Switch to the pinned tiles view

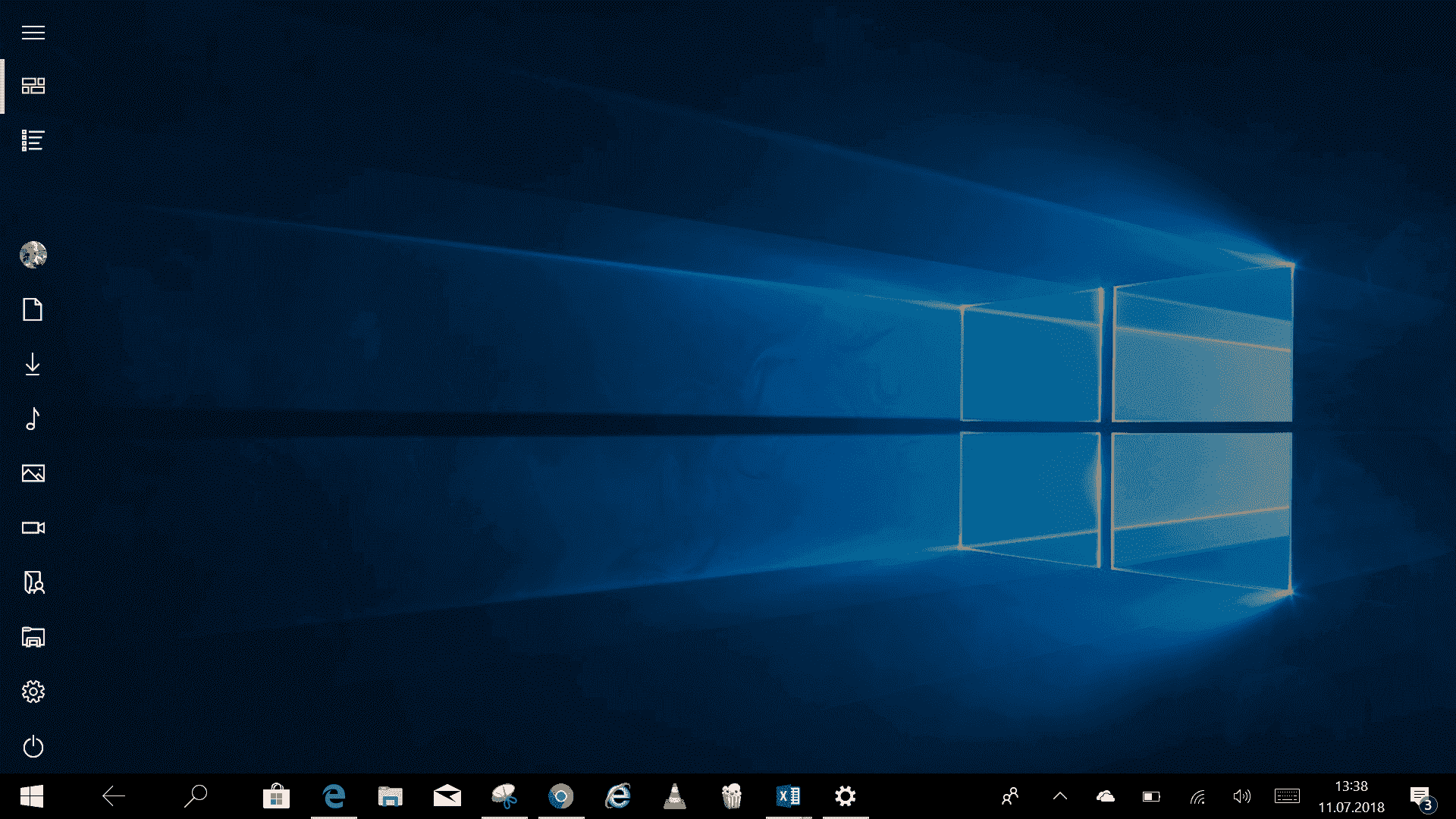(33, 85)
